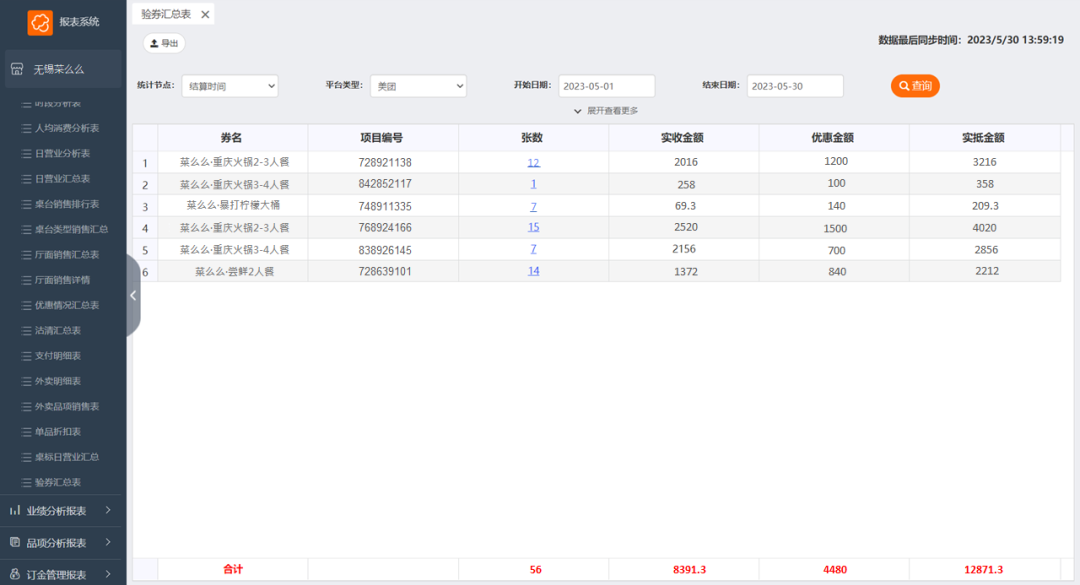1080x585 pixels.
Task: Click the magnifier icon in 查询 button
Action: (904, 86)
